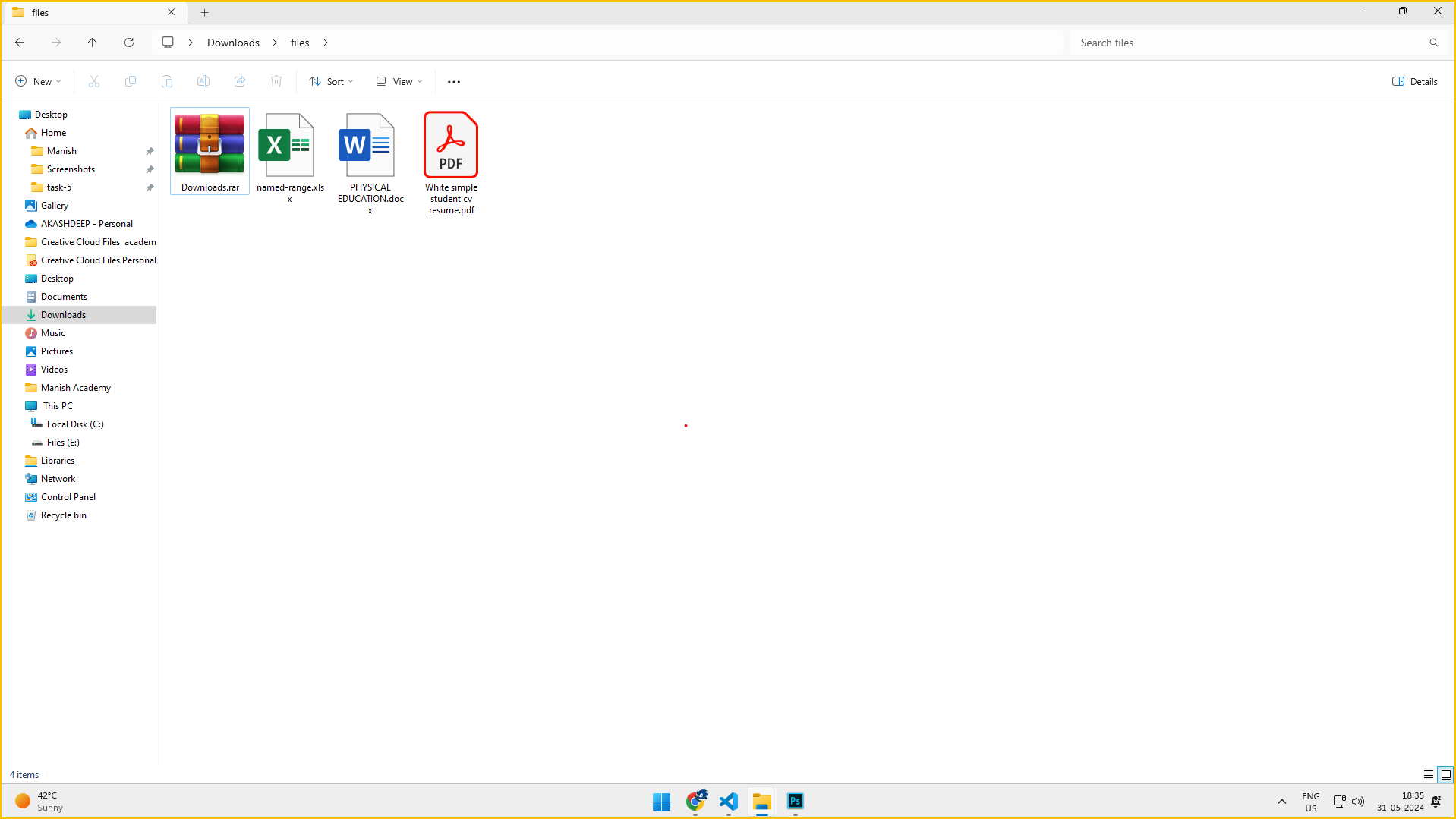Select the PHYSICAL EDUCATION.docx Word file

370,162
